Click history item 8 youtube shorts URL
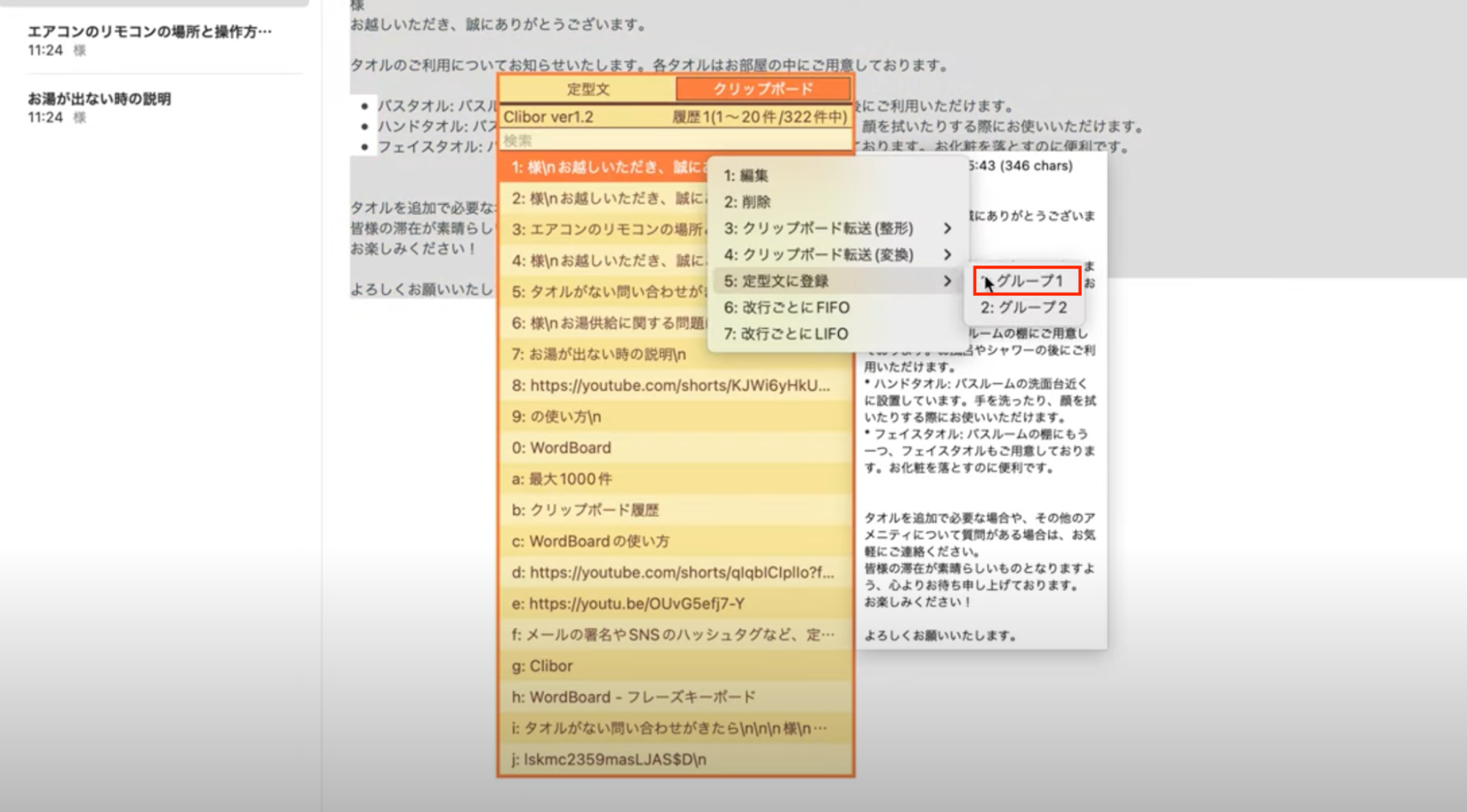1467x812 pixels. [671, 386]
